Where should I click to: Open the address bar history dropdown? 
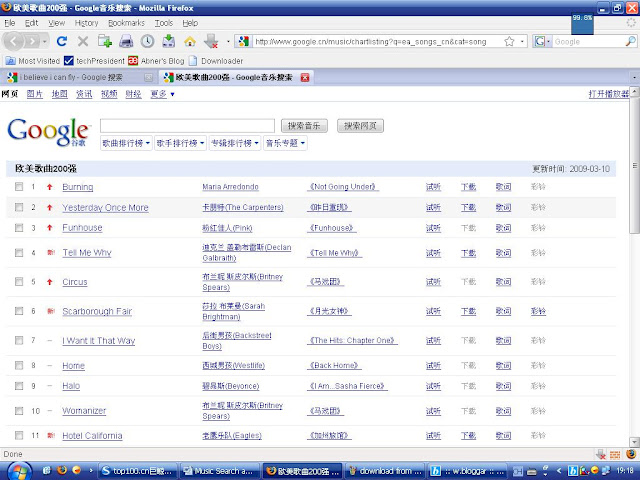522,41
